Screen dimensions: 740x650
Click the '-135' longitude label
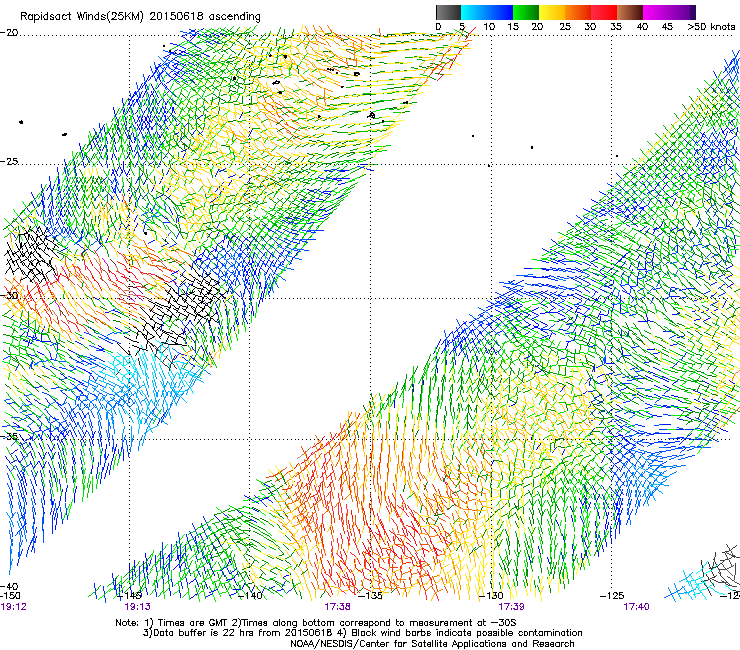[x=370, y=596]
